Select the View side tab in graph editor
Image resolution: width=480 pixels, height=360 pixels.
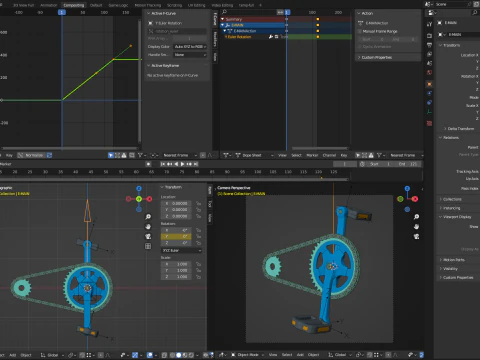click(215, 57)
